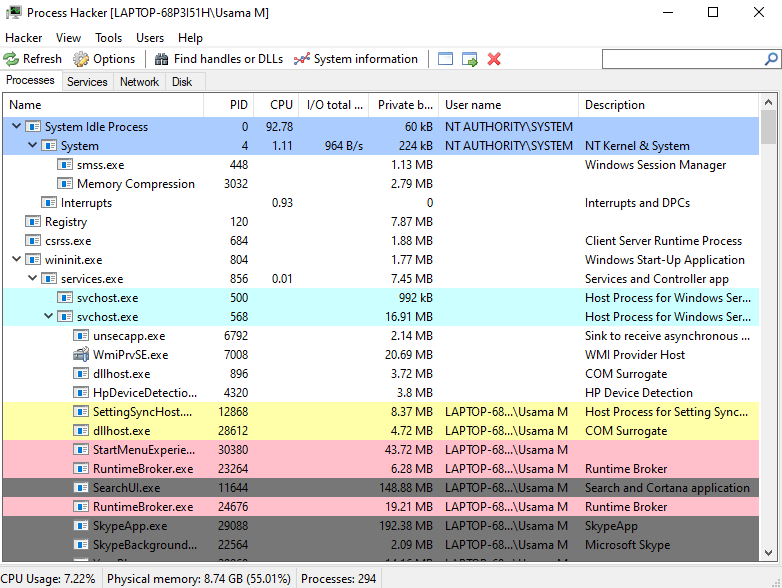Sort by the Name column header
The width and height of the screenshot is (782, 588).
click(103, 105)
